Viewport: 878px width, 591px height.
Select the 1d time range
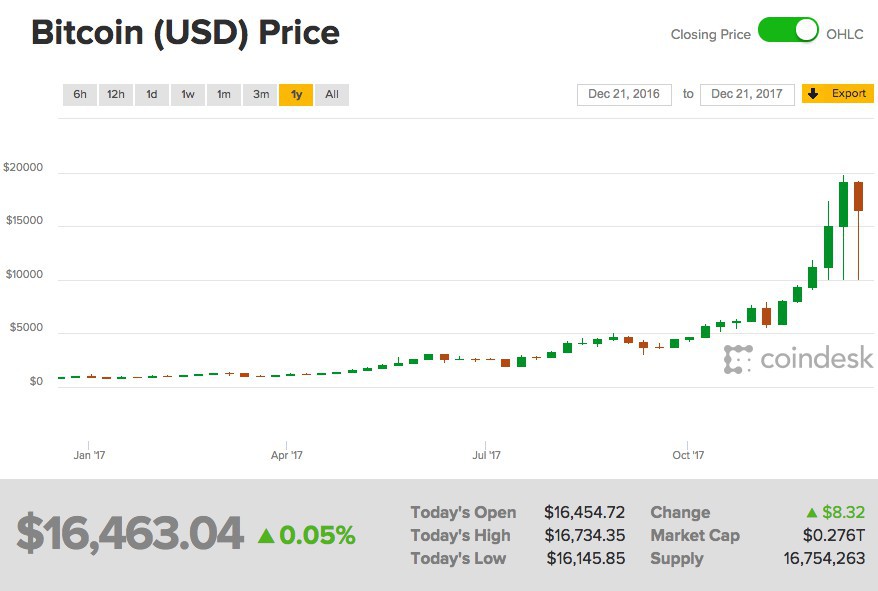151,94
